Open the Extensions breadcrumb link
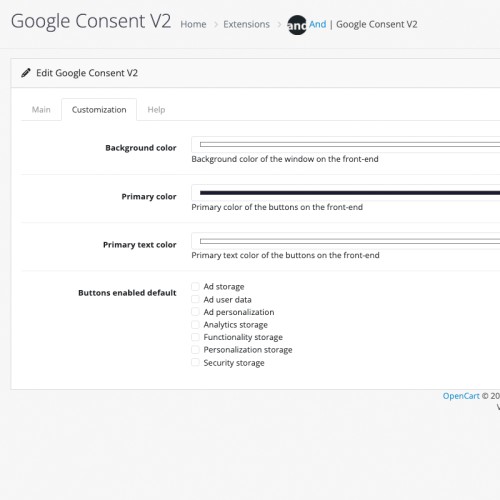 pos(246,24)
